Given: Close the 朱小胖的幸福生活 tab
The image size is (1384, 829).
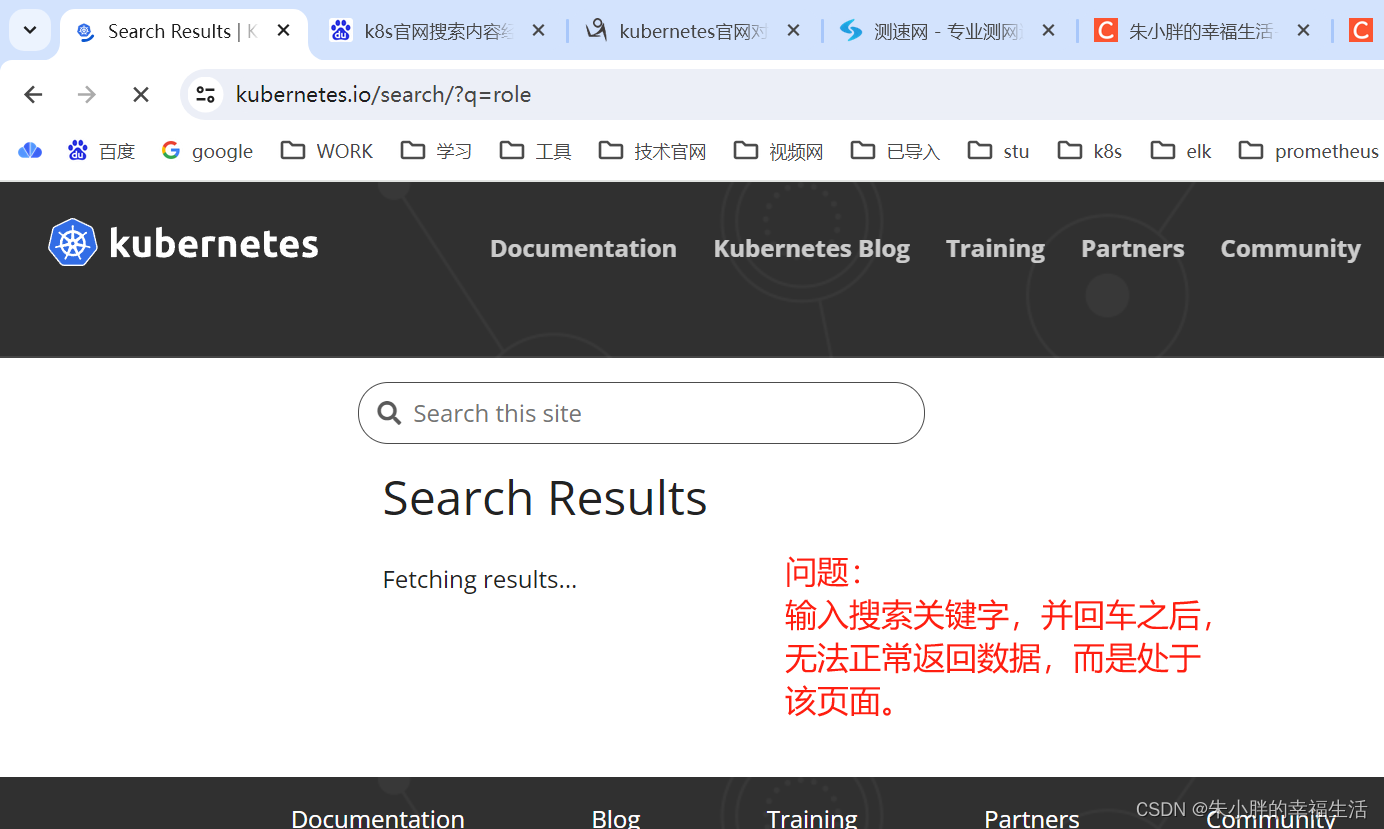Looking at the screenshot, I should [x=1303, y=31].
